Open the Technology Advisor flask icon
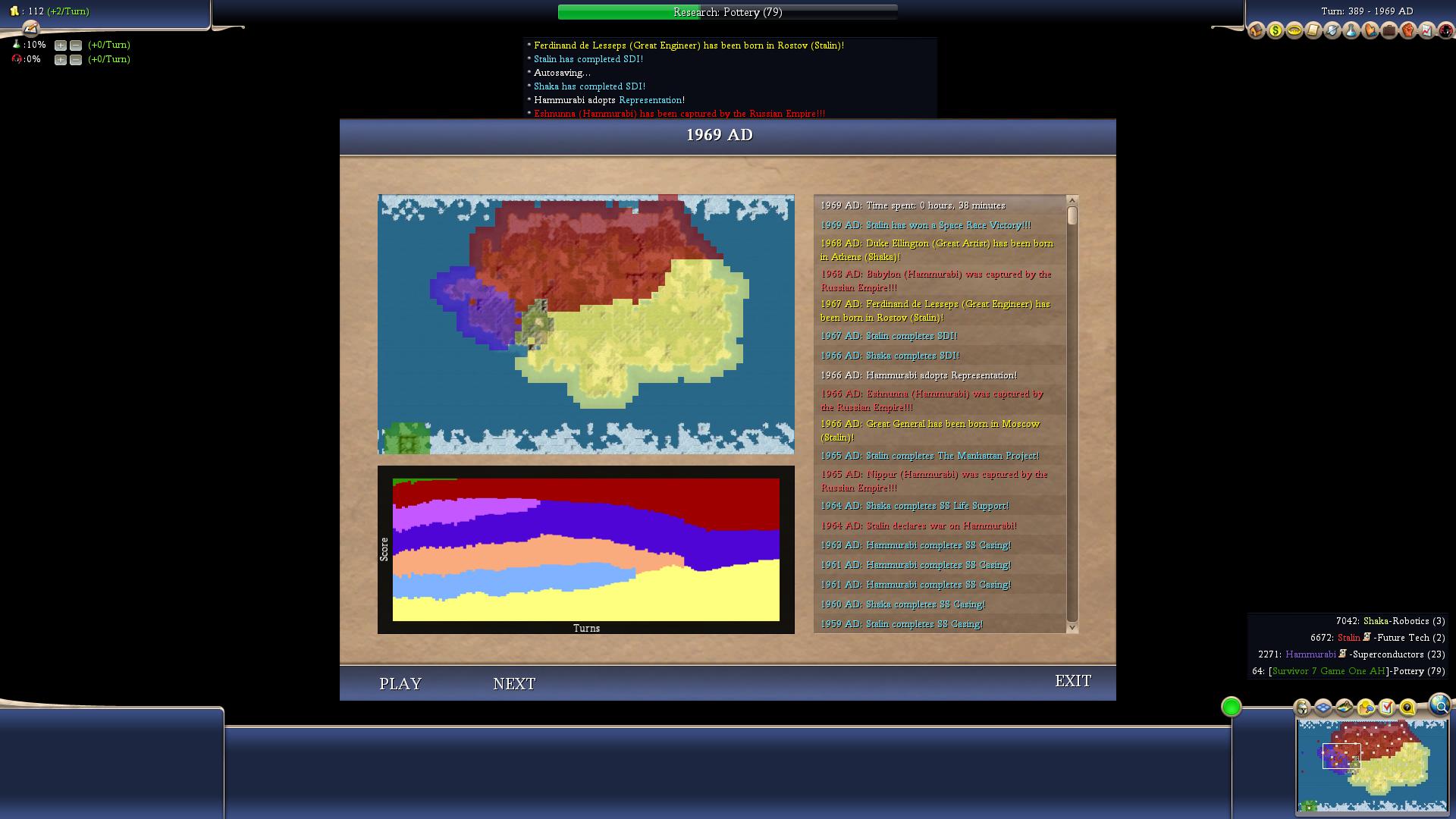 [x=1351, y=30]
